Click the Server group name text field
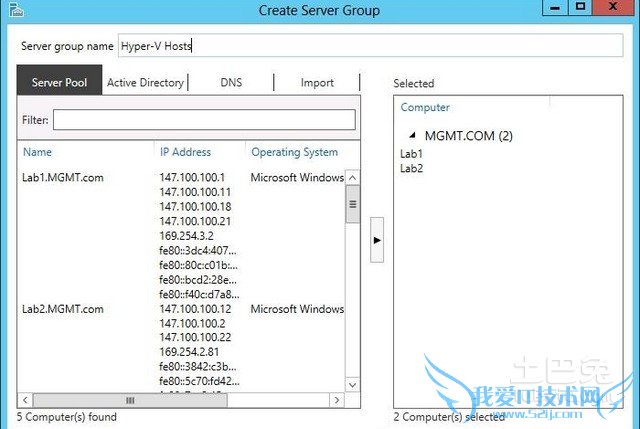Viewport: 640px width, 429px height. (371, 46)
